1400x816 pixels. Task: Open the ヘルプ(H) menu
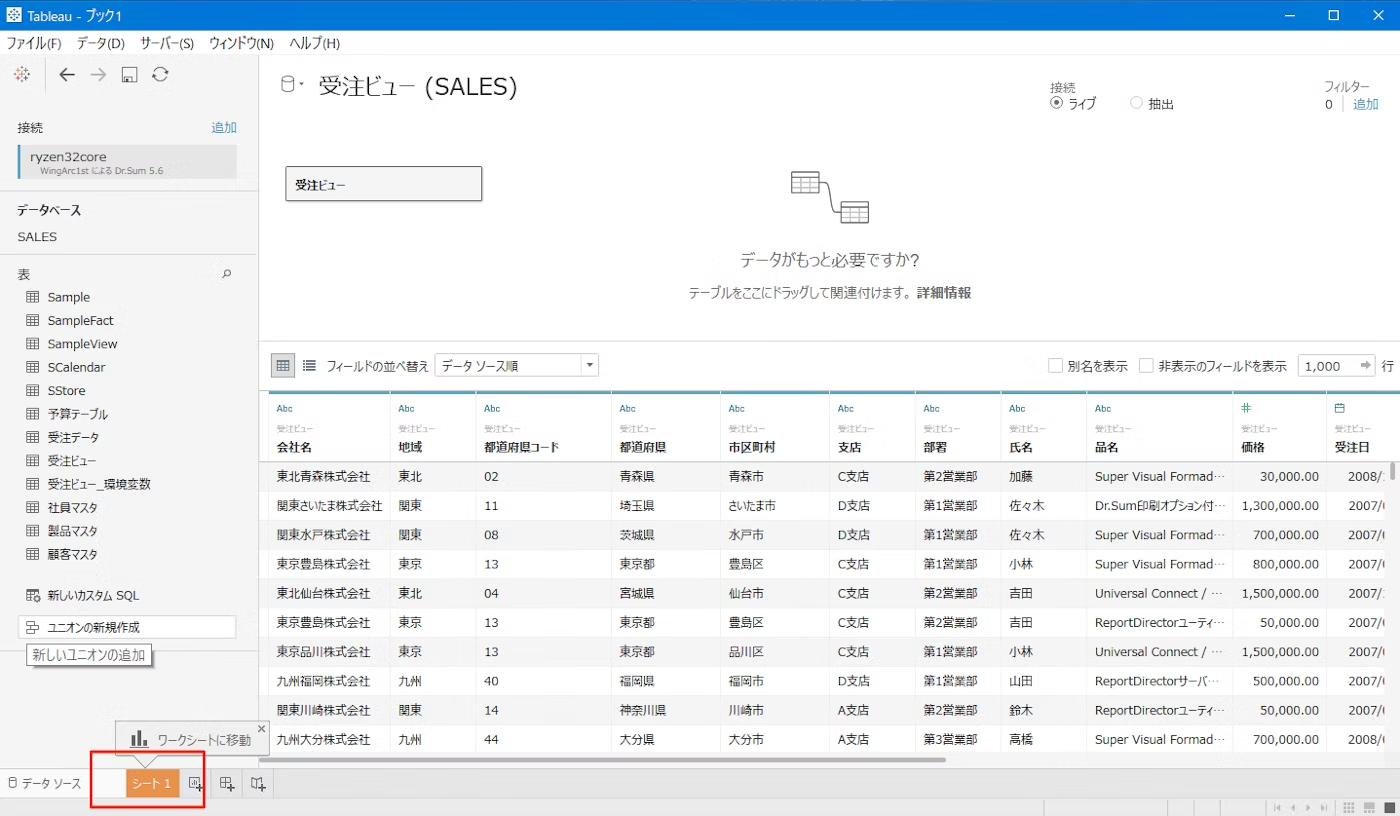point(314,43)
